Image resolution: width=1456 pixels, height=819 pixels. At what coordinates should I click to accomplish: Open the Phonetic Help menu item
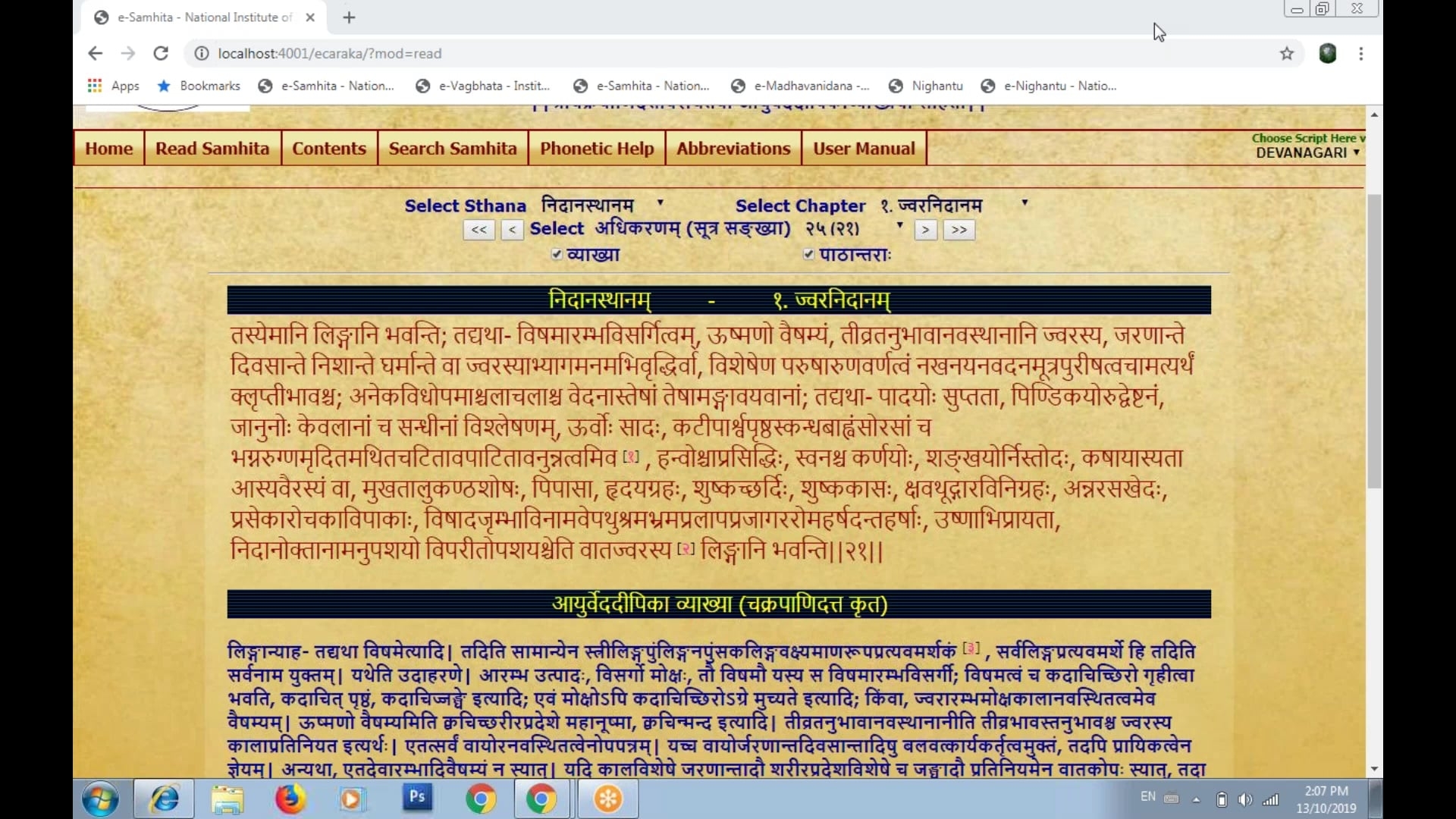coord(597,149)
